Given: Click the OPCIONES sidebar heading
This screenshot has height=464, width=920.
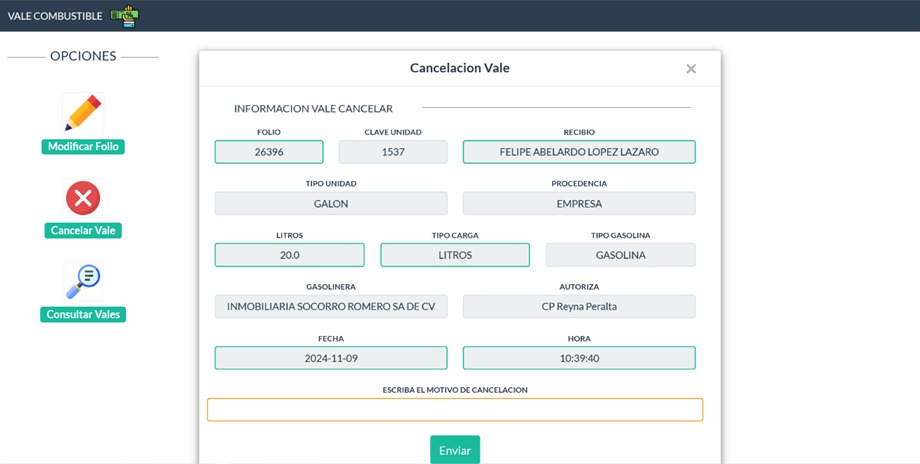Looking at the screenshot, I should click(x=83, y=56).
